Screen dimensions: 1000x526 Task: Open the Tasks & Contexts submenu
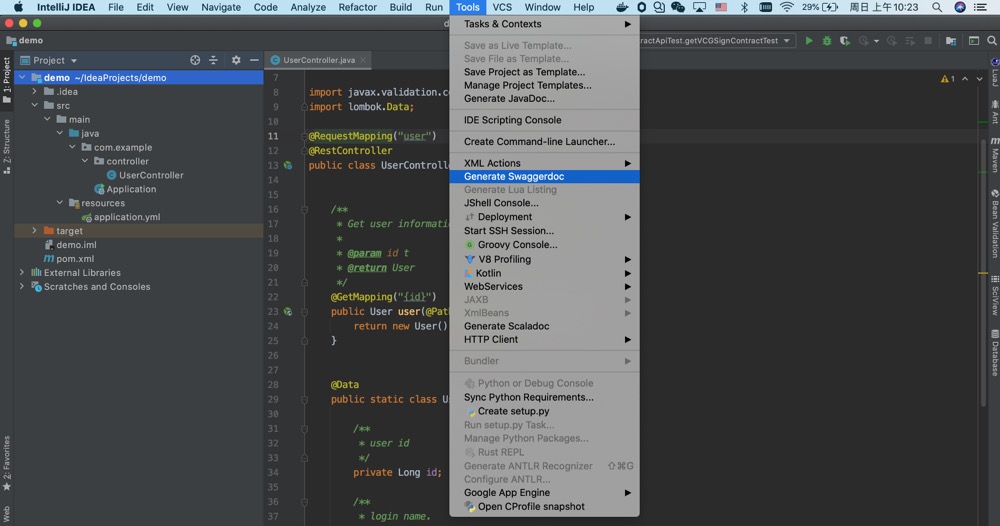(545, 24)
